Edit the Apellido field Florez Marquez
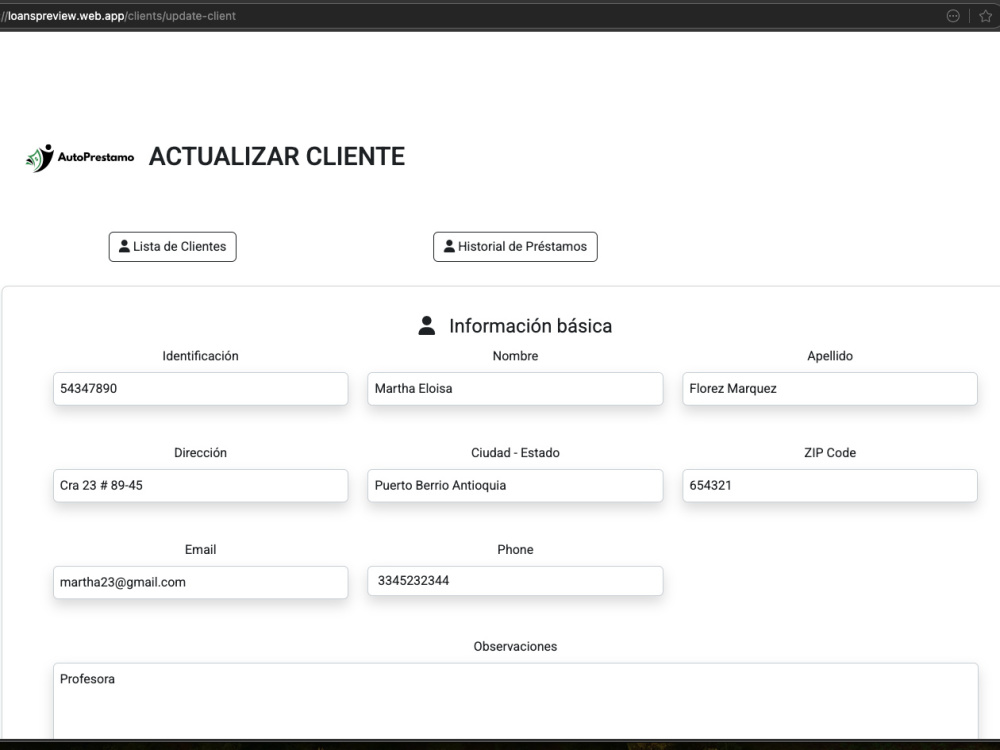Viewport: 1000px width, 750px height. pyautogui.click(x=830, y=388)
